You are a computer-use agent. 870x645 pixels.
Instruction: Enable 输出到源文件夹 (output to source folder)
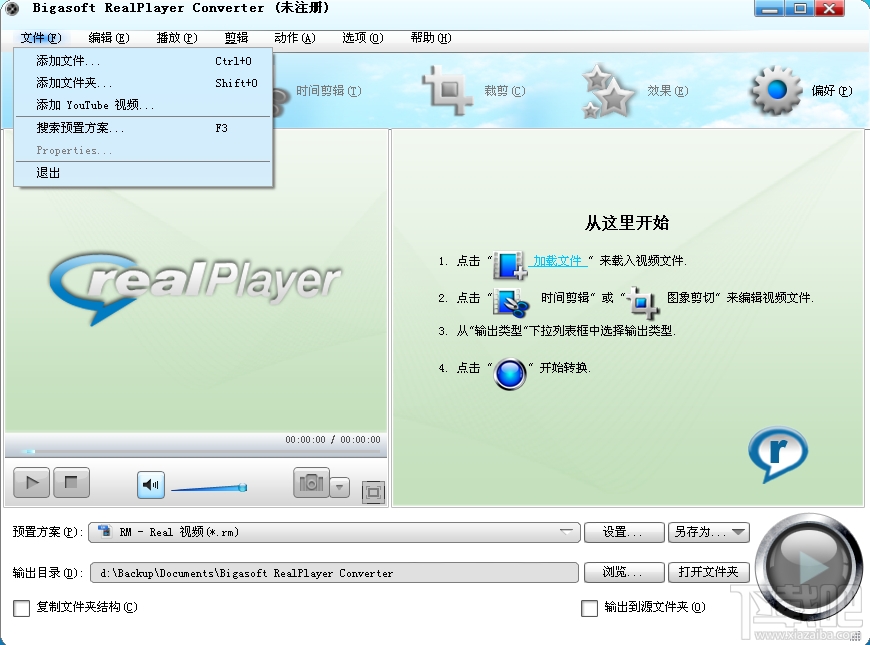point(589,608)
